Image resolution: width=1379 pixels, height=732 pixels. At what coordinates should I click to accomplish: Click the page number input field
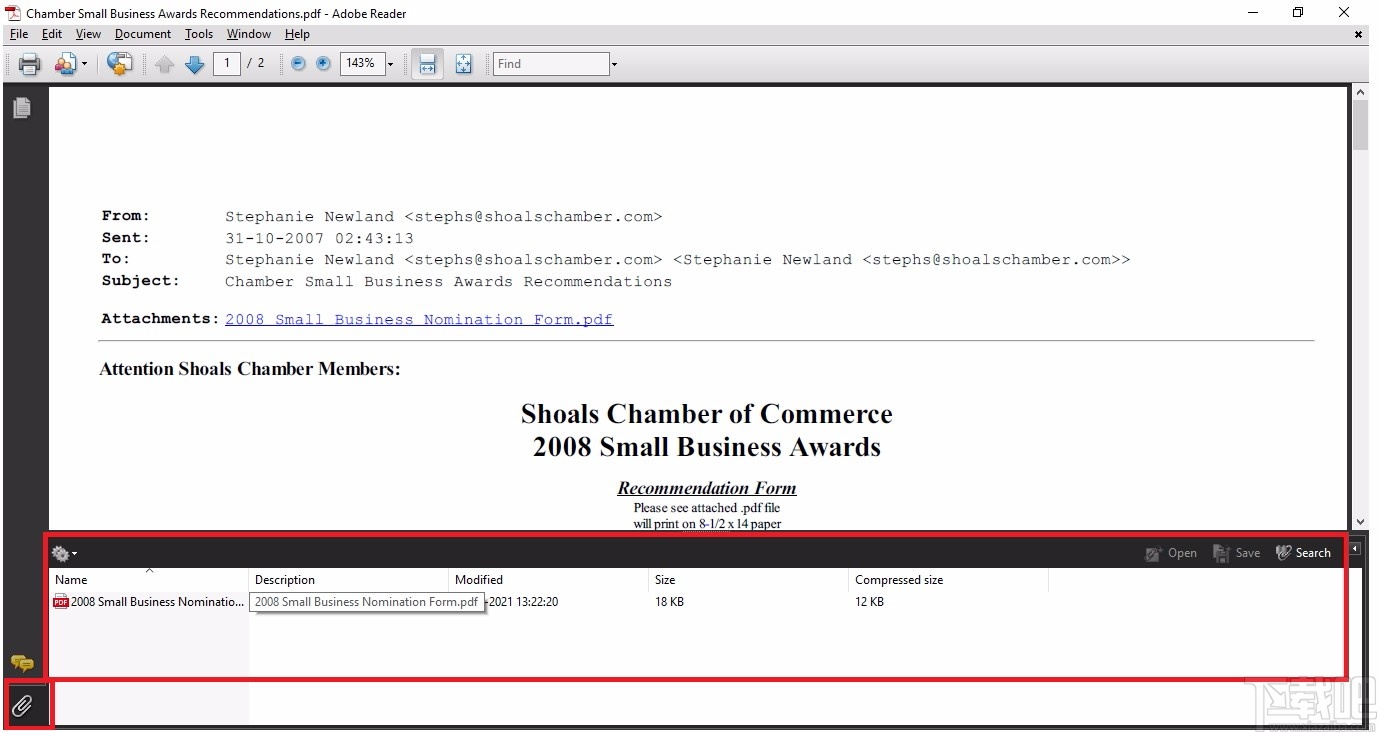pos(227,63)
